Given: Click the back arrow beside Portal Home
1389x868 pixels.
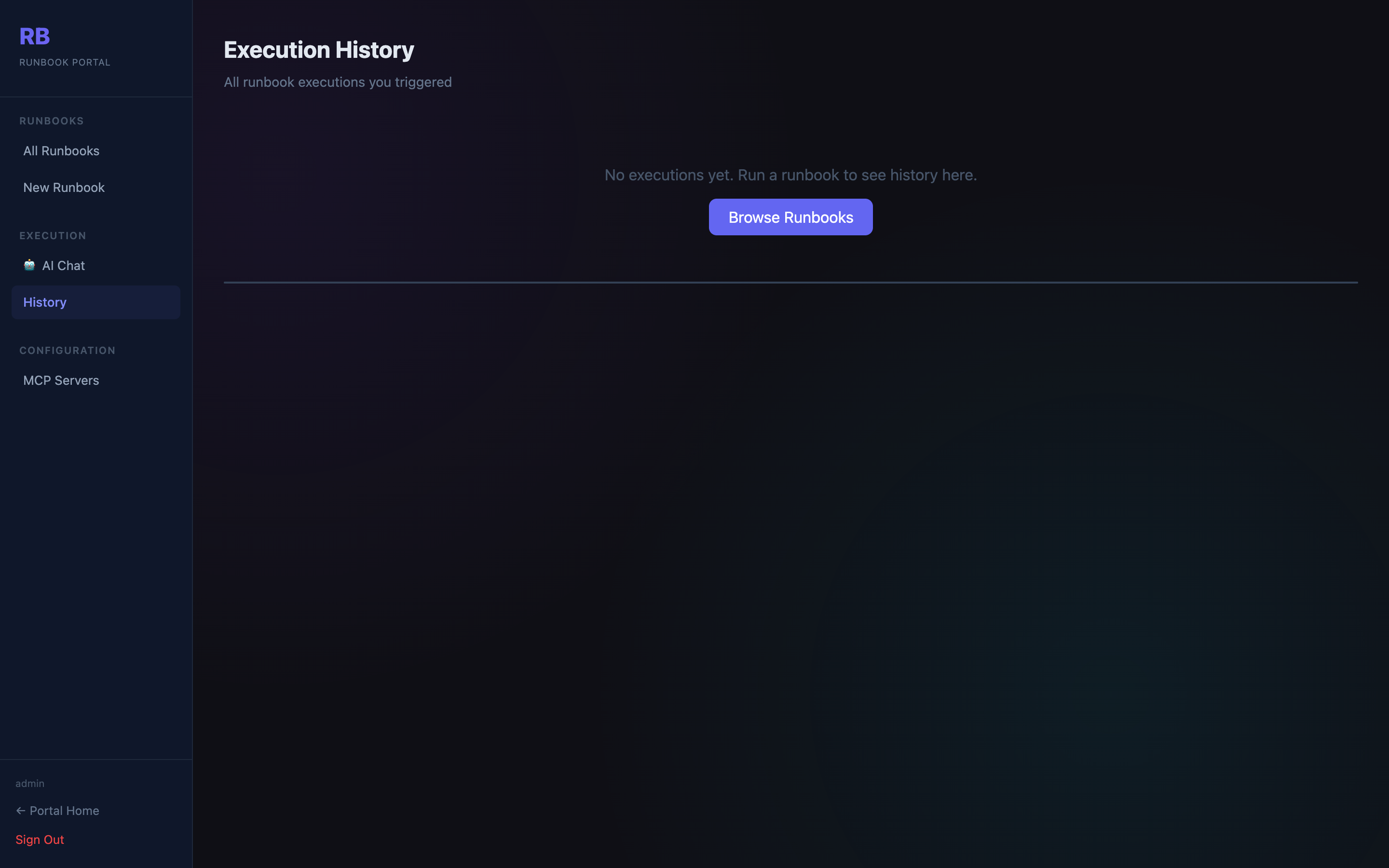Looking at the screenshot, I should [21, 810].
